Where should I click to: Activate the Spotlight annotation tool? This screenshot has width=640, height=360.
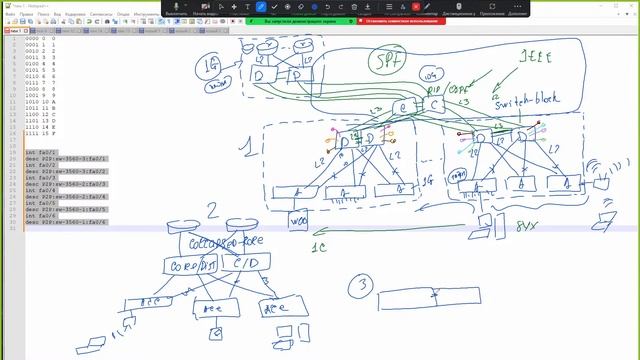pyautogui.click(x=287, y=7)
